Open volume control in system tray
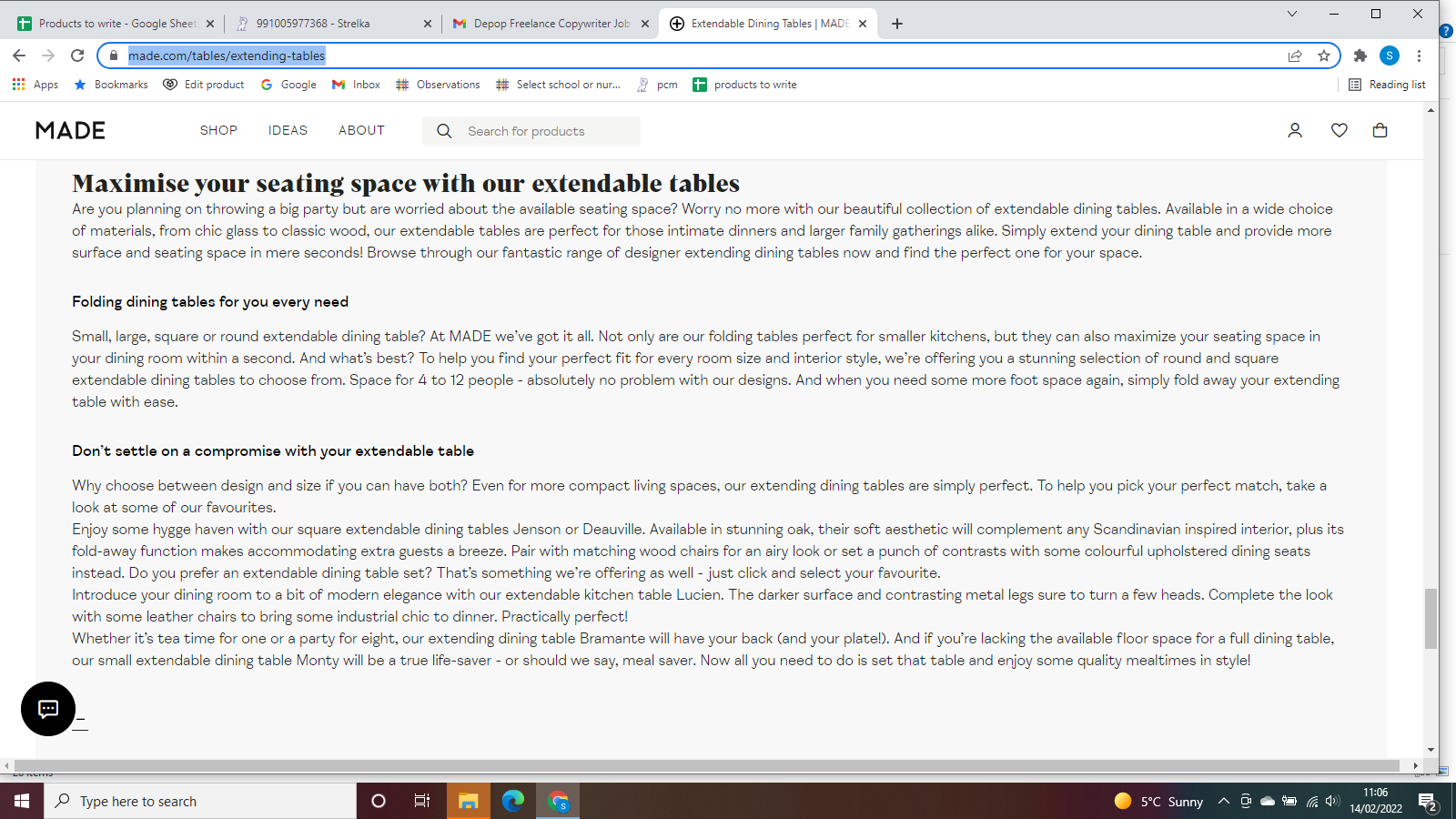Viewport: 1456px width, 819px height. (x=1332, y=802)
